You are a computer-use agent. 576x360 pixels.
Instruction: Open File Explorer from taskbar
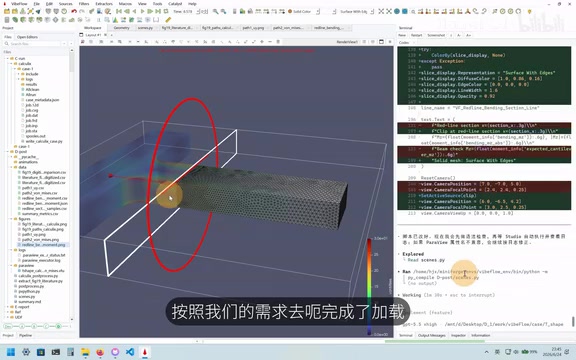pos(85,352)
